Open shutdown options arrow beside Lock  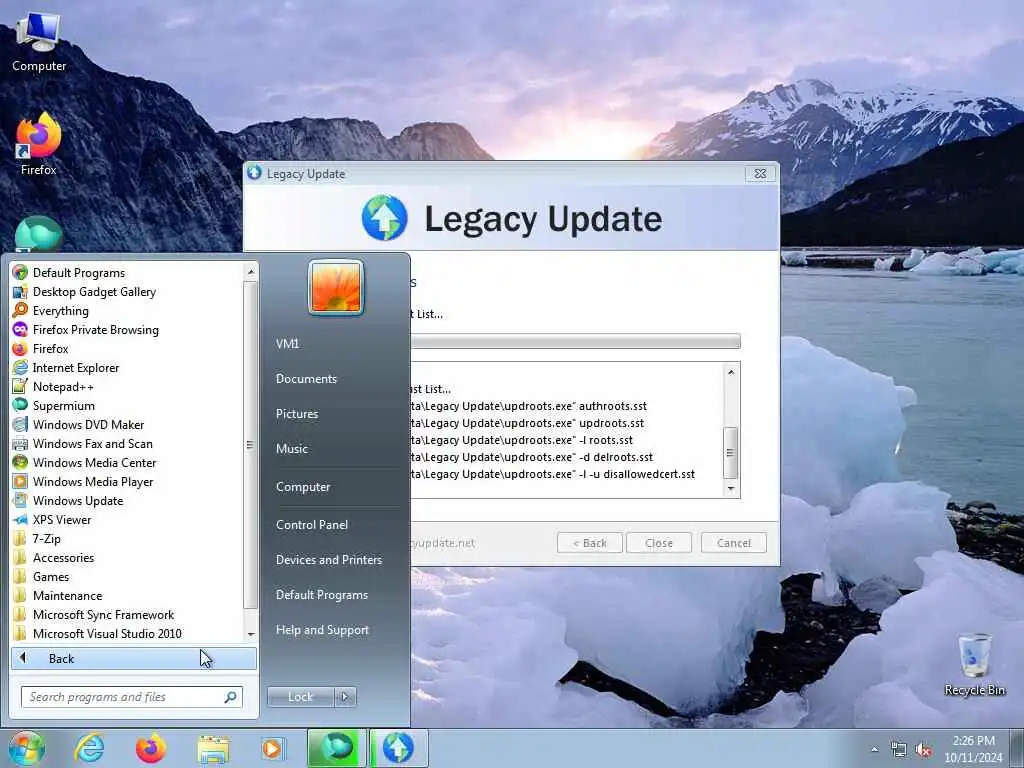coord(345,697)
